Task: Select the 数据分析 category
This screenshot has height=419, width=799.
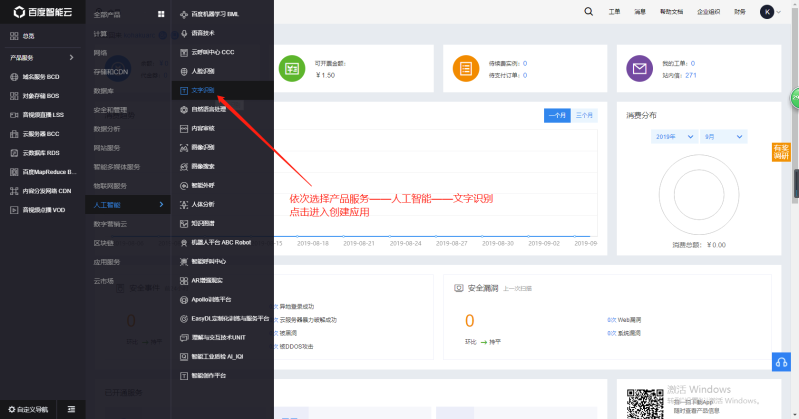Action: click(x=107, y=129)
